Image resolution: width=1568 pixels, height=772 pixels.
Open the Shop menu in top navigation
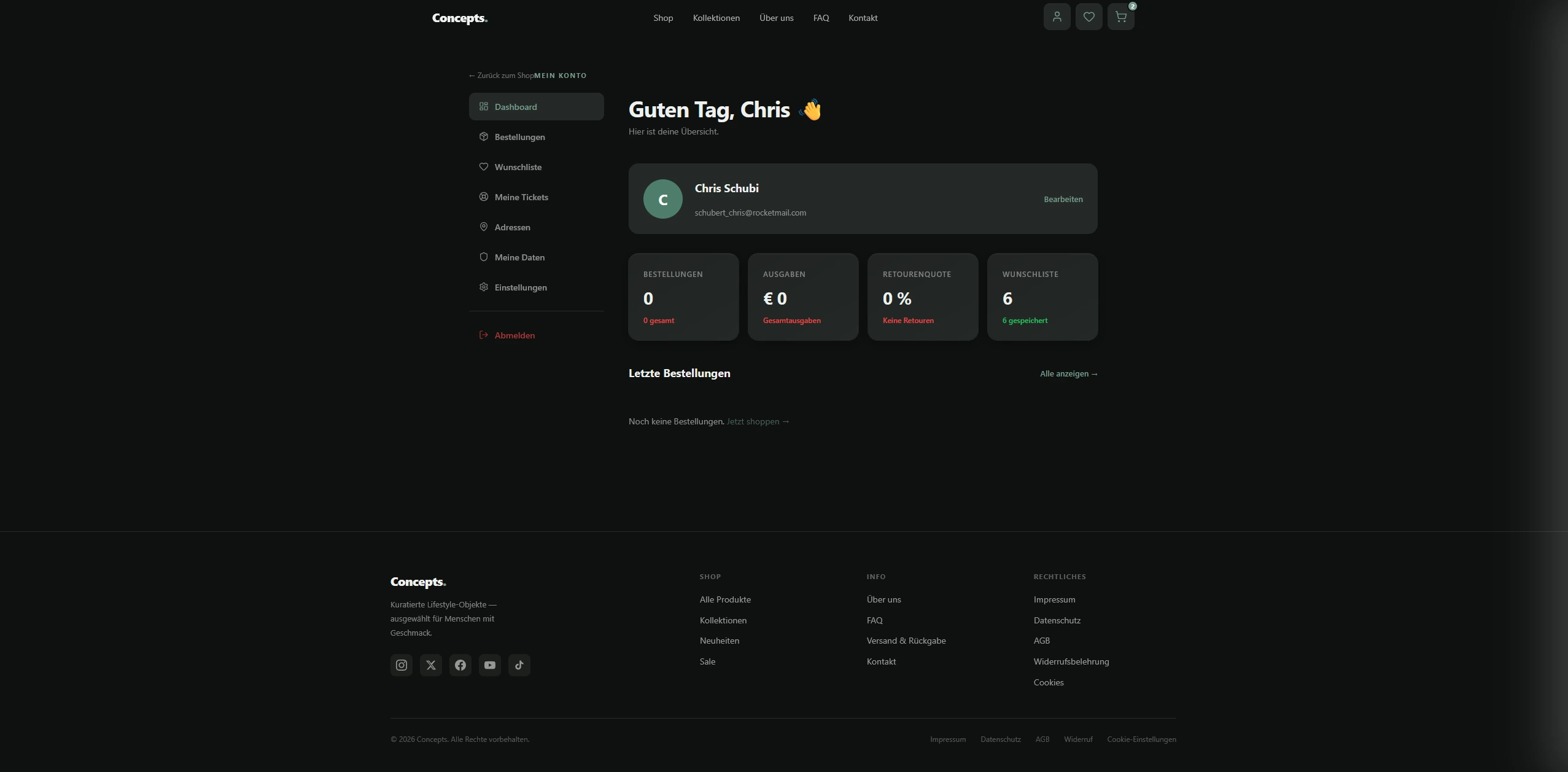tap(663, 18)
